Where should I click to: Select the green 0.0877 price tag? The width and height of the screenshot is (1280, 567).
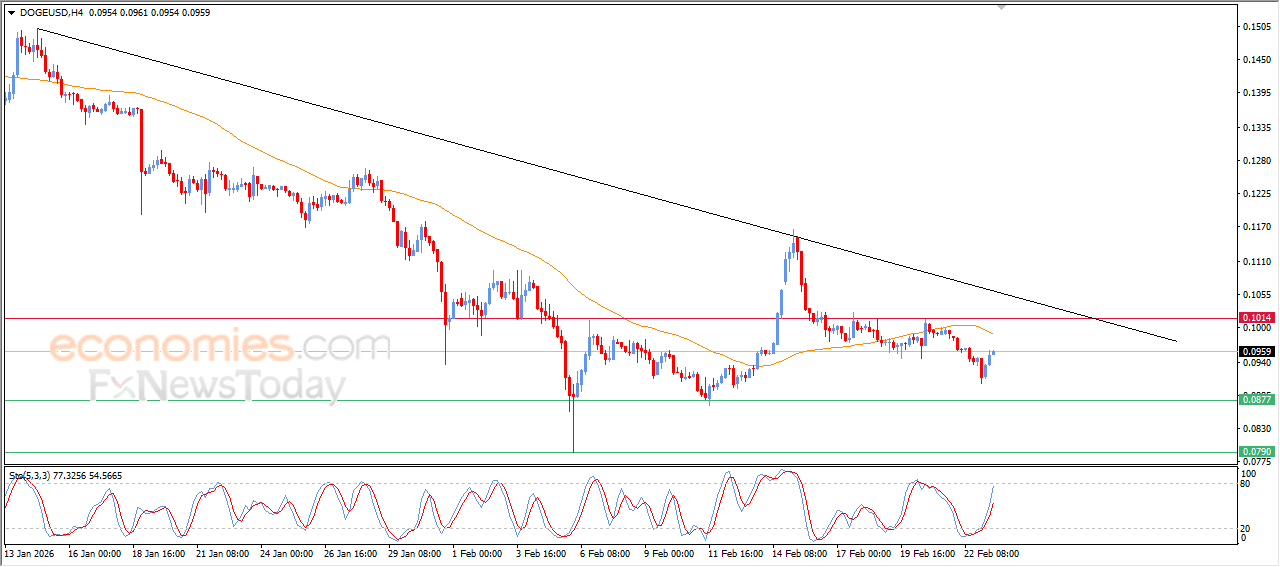(1256, 400)
